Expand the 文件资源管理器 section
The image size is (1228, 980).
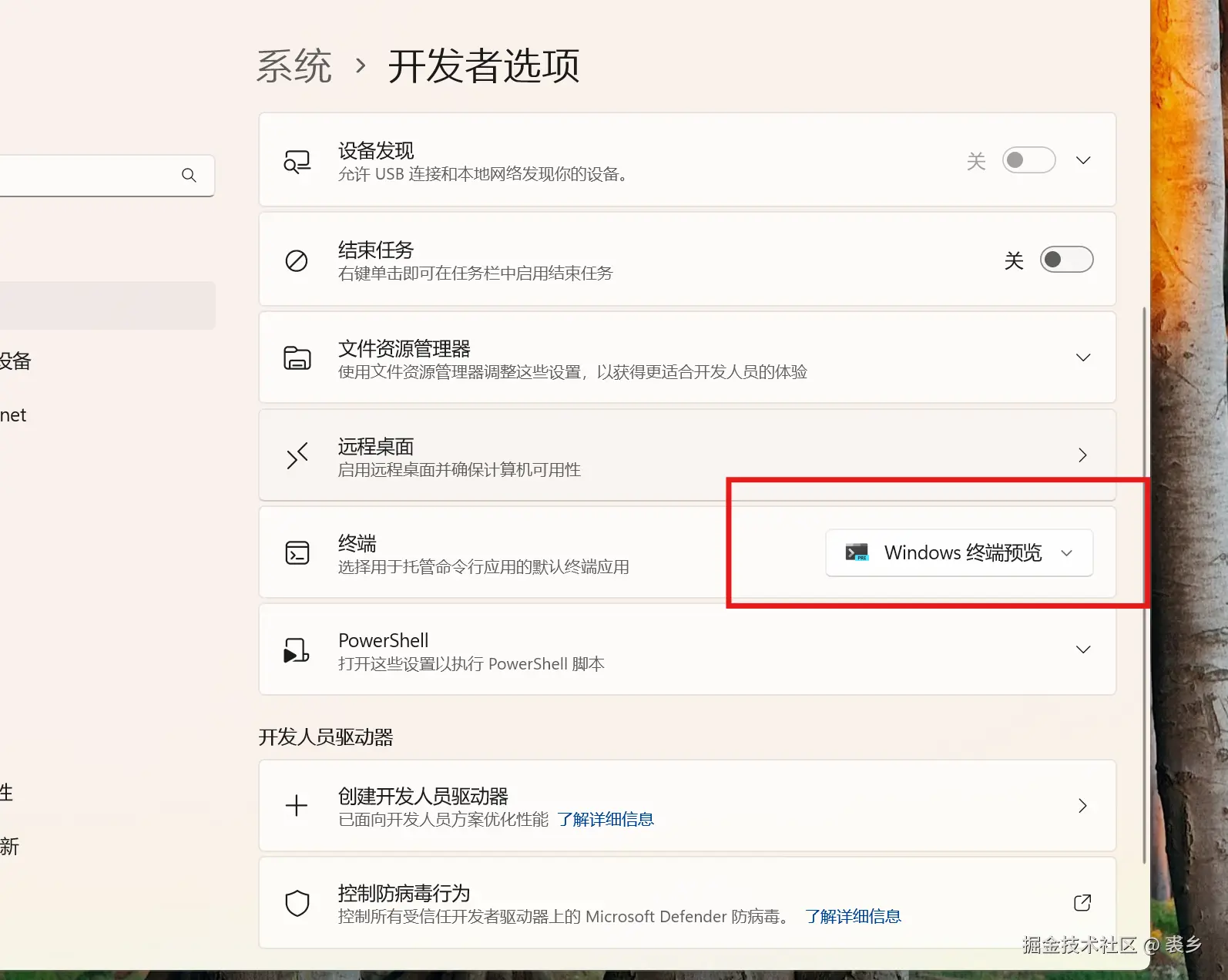(1083, 357)
